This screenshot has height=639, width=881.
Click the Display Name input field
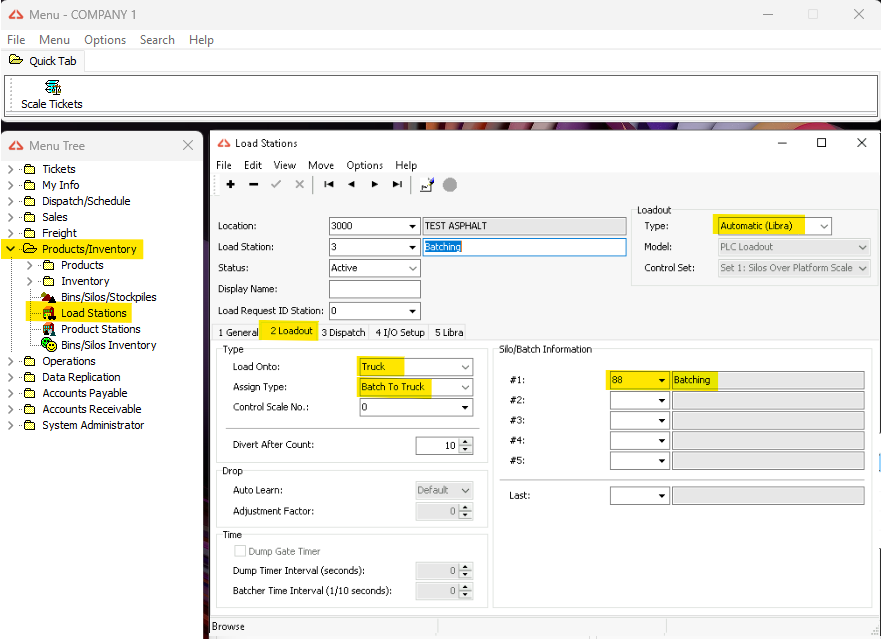375,289
